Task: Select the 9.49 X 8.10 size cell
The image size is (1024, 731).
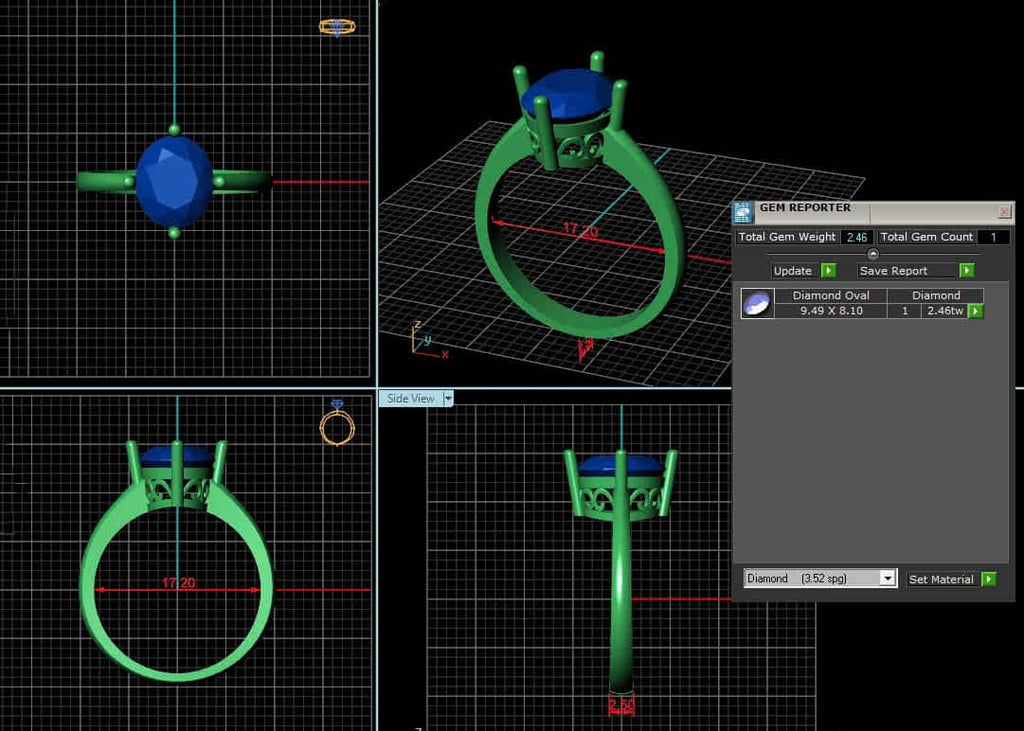Action: (830, 311)
